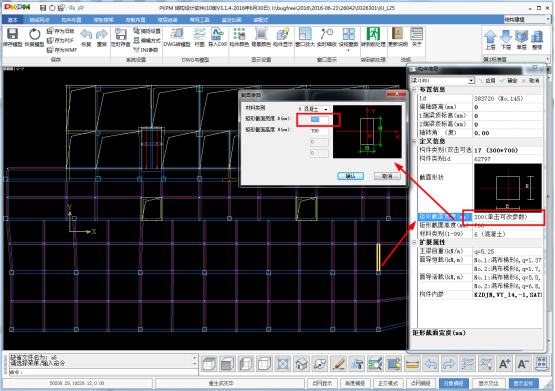Click 取消 in component info panel

pyautogui.click(x=531, y=81)
